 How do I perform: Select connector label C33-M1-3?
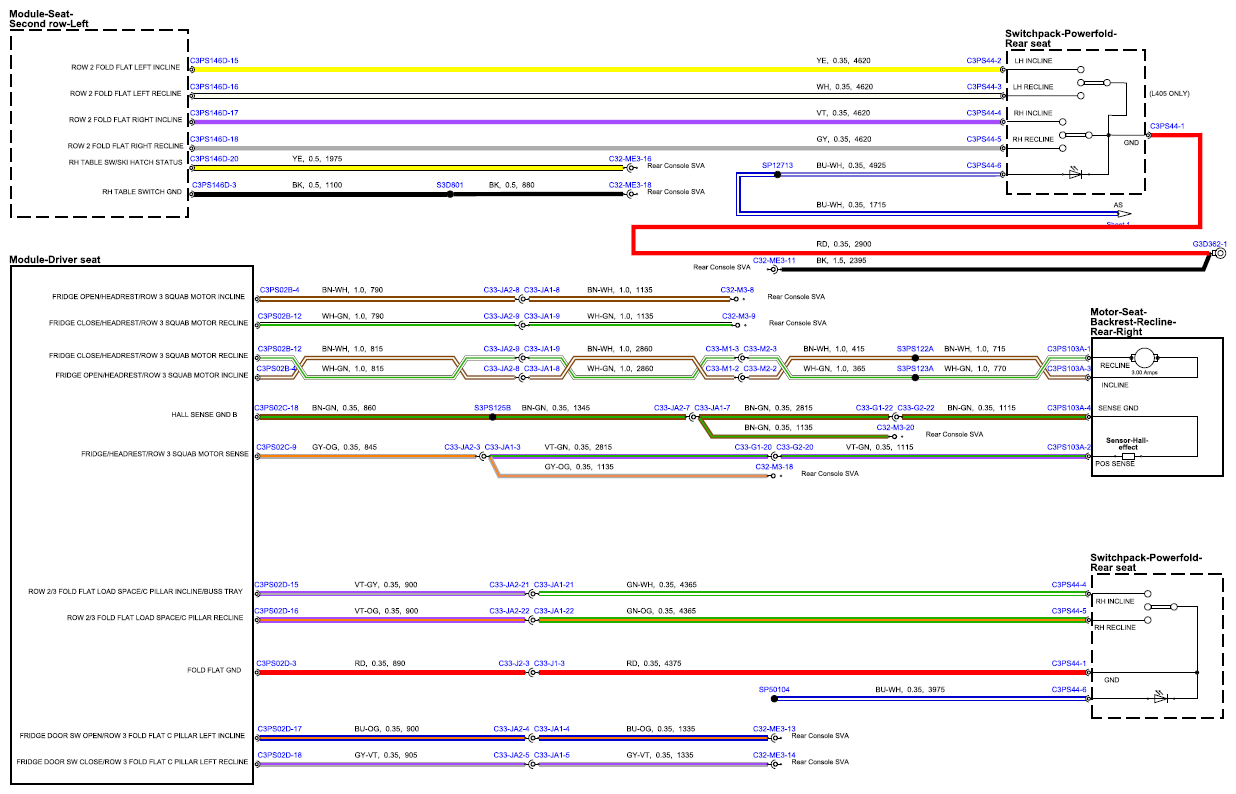coord(722,349)
